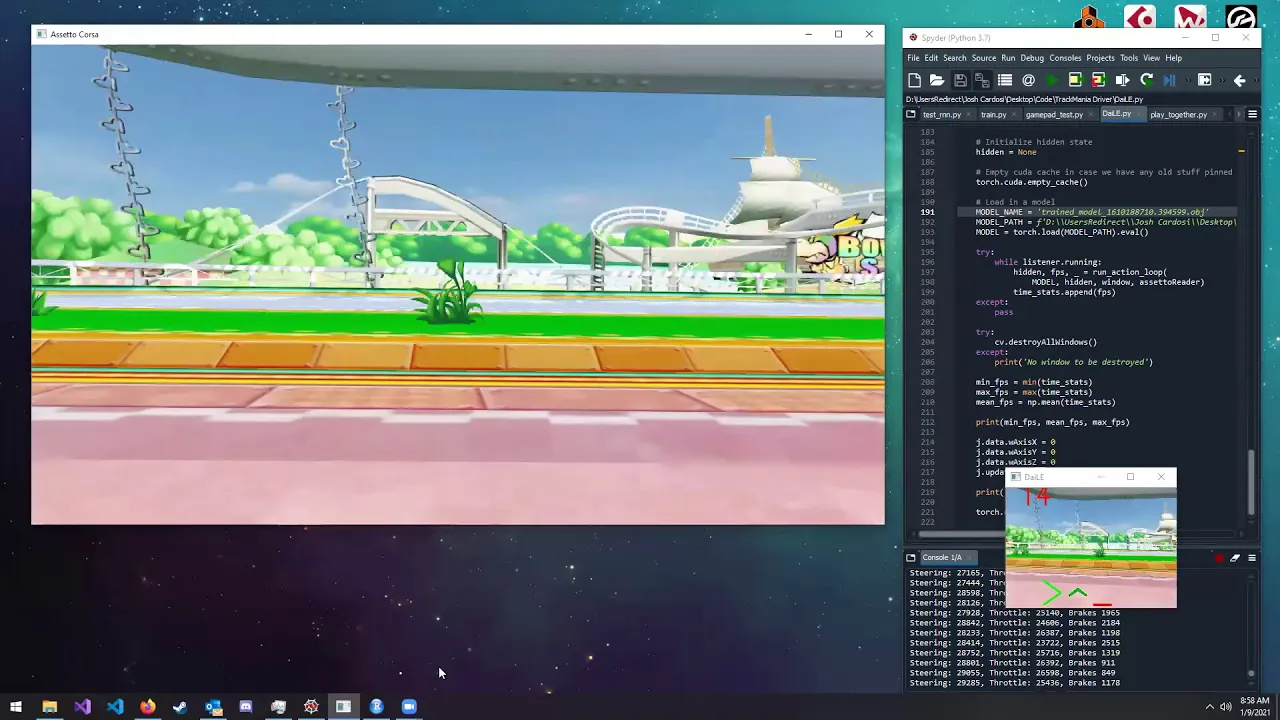Expand hidden toolbar items after back arrow
1280x720 pixels.
click(1254, 80)
